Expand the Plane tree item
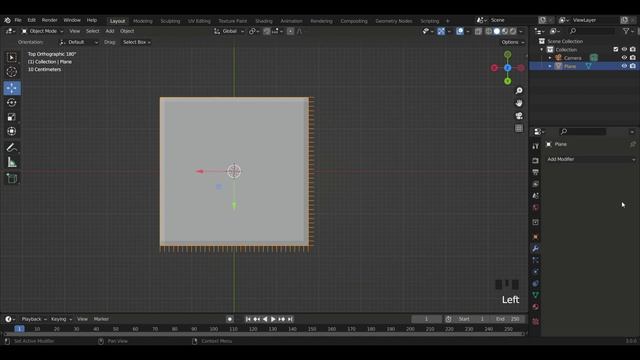 [x=550, y=66]
